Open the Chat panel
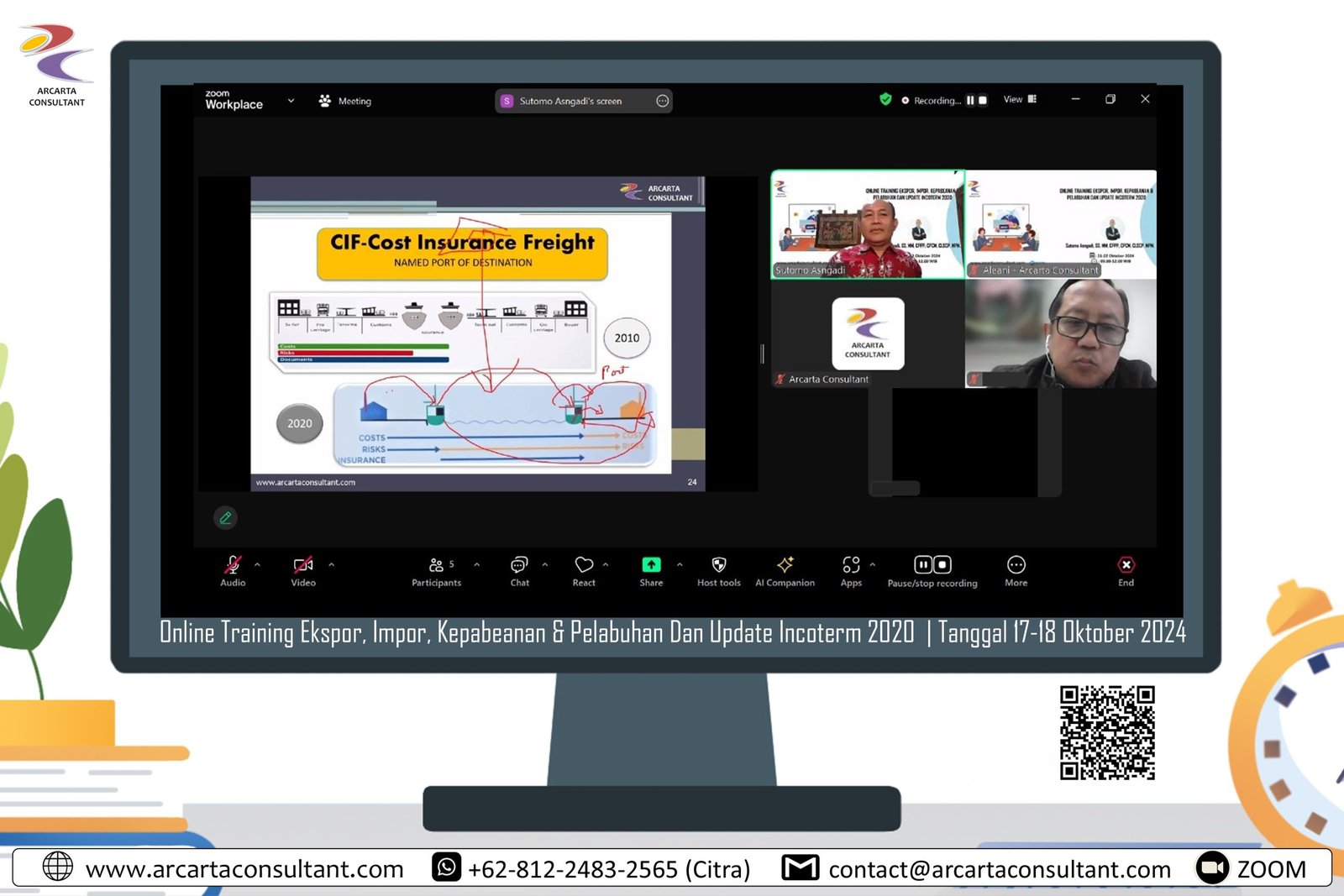The image size is (1344, 896). pos(520,565)
